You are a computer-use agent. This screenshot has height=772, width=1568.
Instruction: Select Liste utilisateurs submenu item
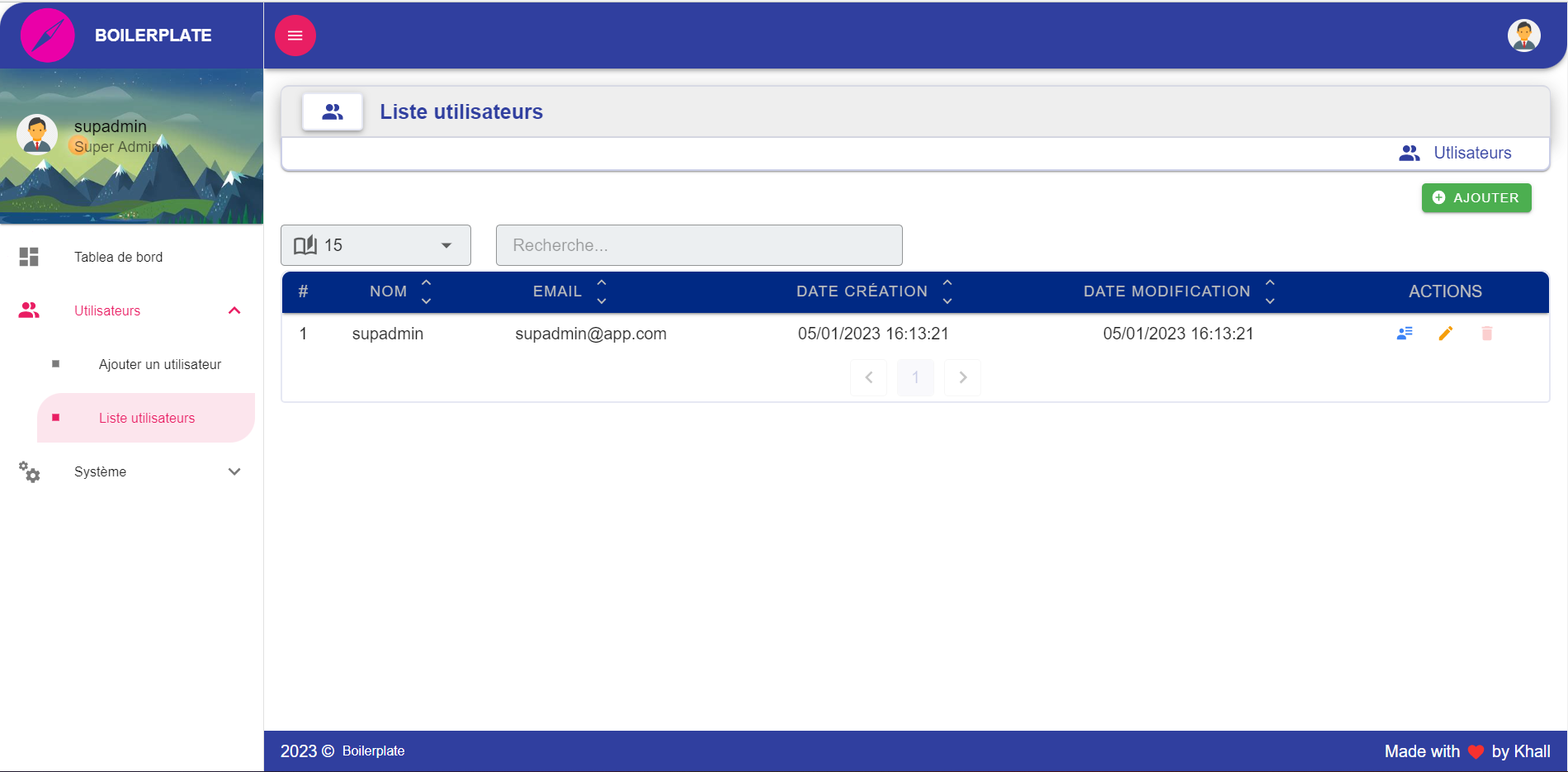click(x=146, y=418)
